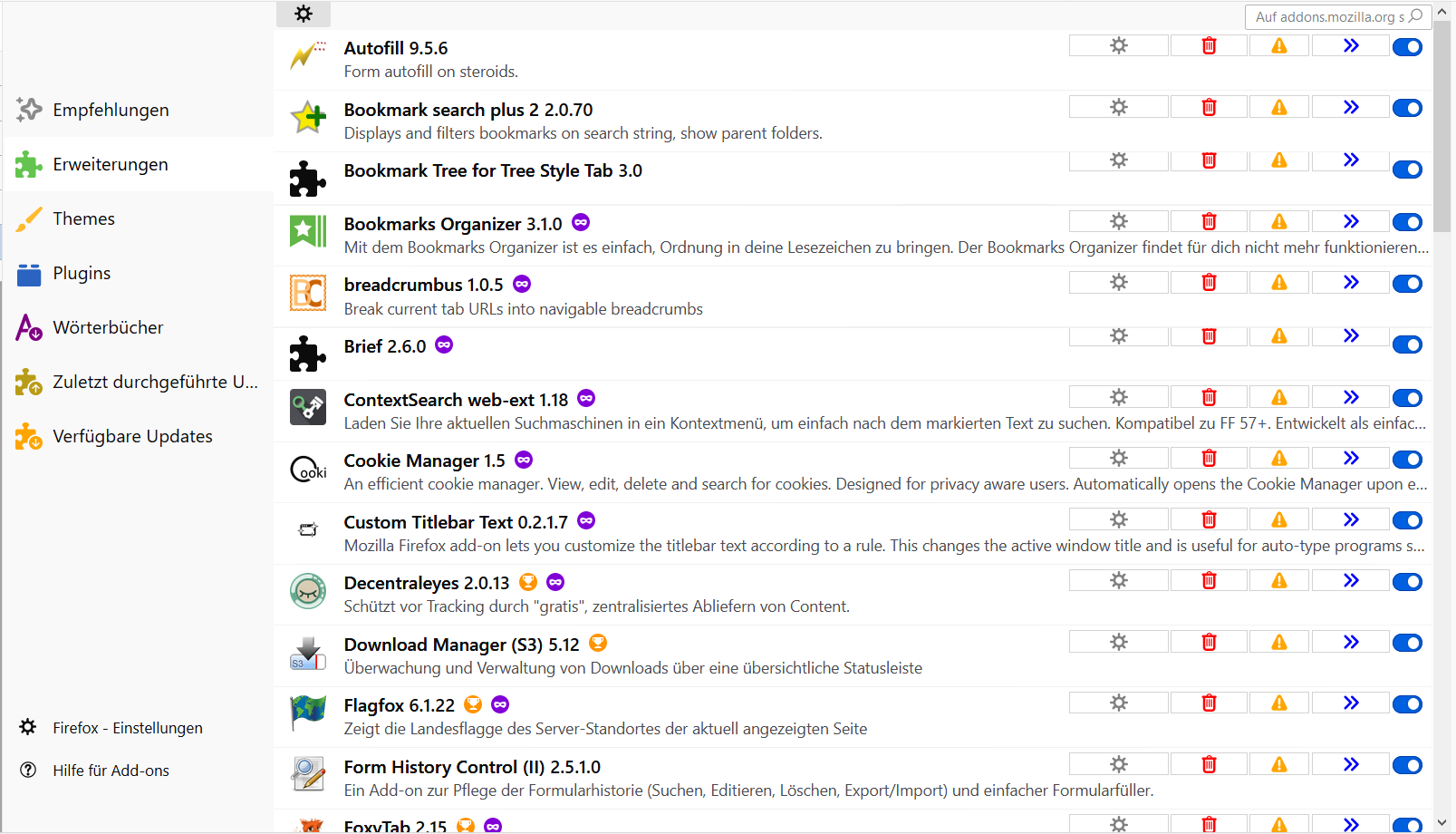Viewport: 1456px width, 834px height.
Task: Click the trash icon for Autofill
Action: [x=1209, y=46]
